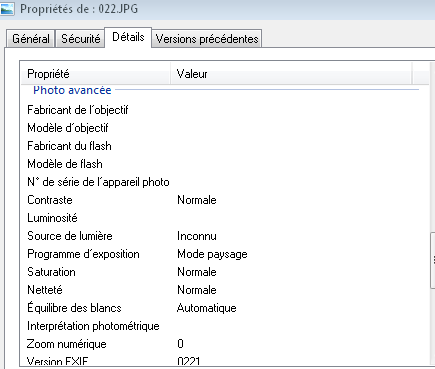Select the Zoom numérique row
The image size is (435, 369).
pyautogui.click(x=225, y=344)
